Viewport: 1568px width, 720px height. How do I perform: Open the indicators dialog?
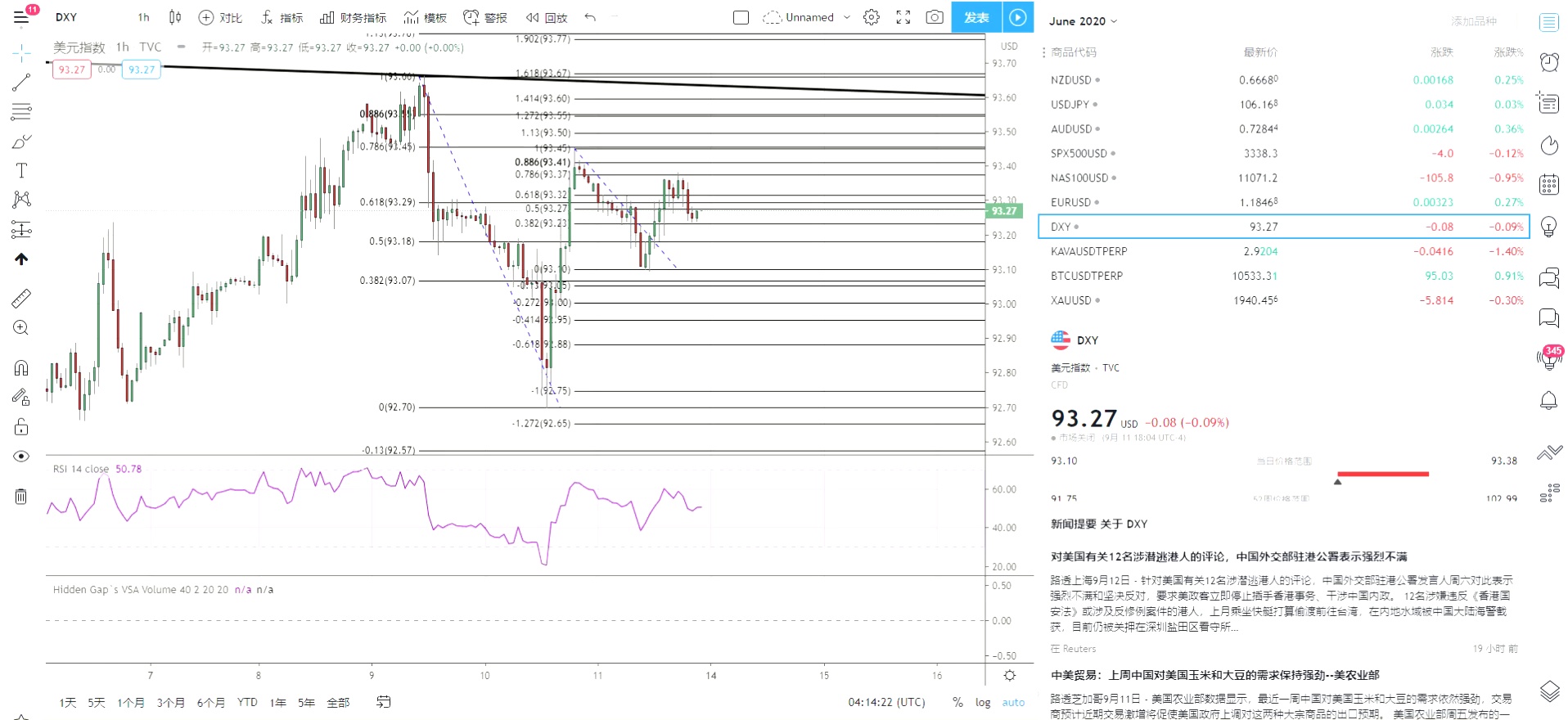282,17
